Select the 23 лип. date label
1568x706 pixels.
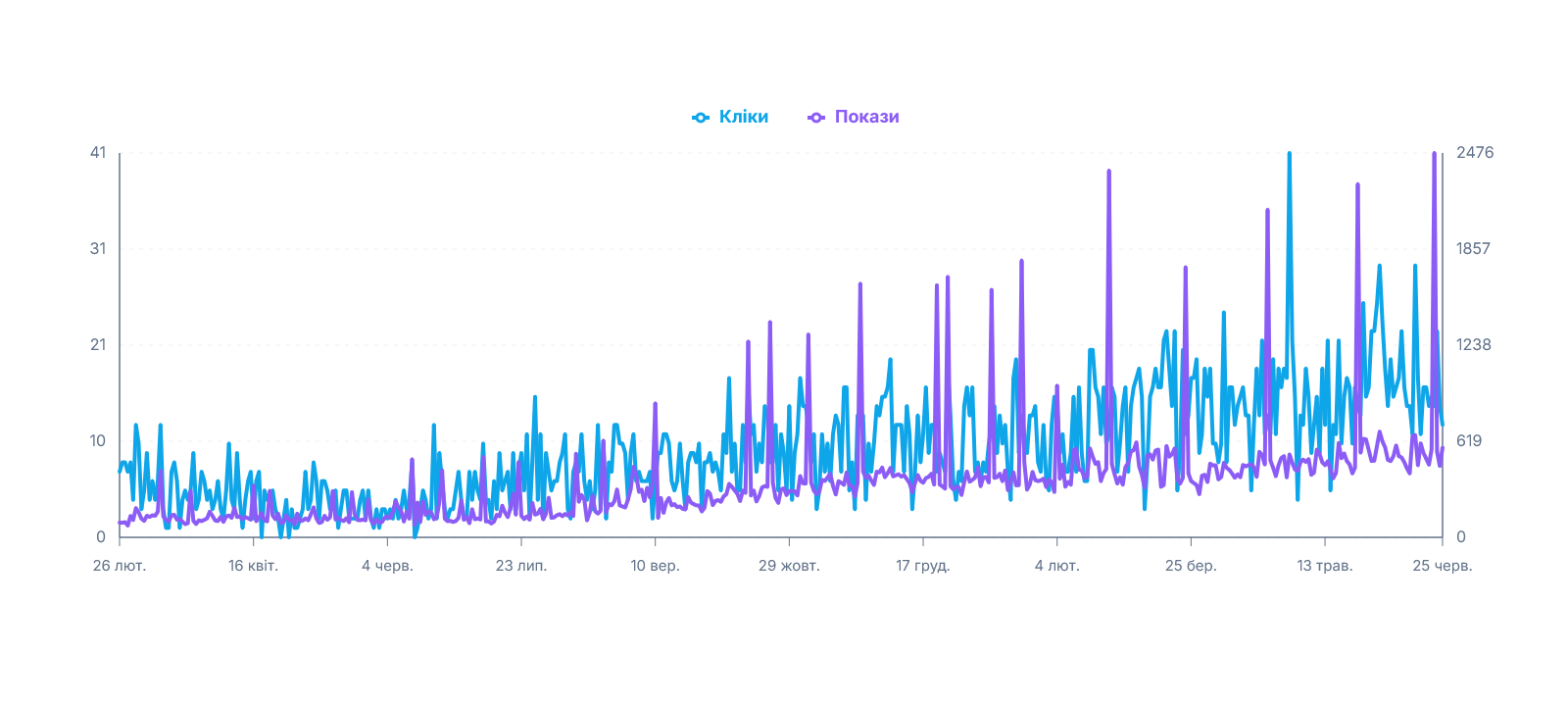(521, 566)
